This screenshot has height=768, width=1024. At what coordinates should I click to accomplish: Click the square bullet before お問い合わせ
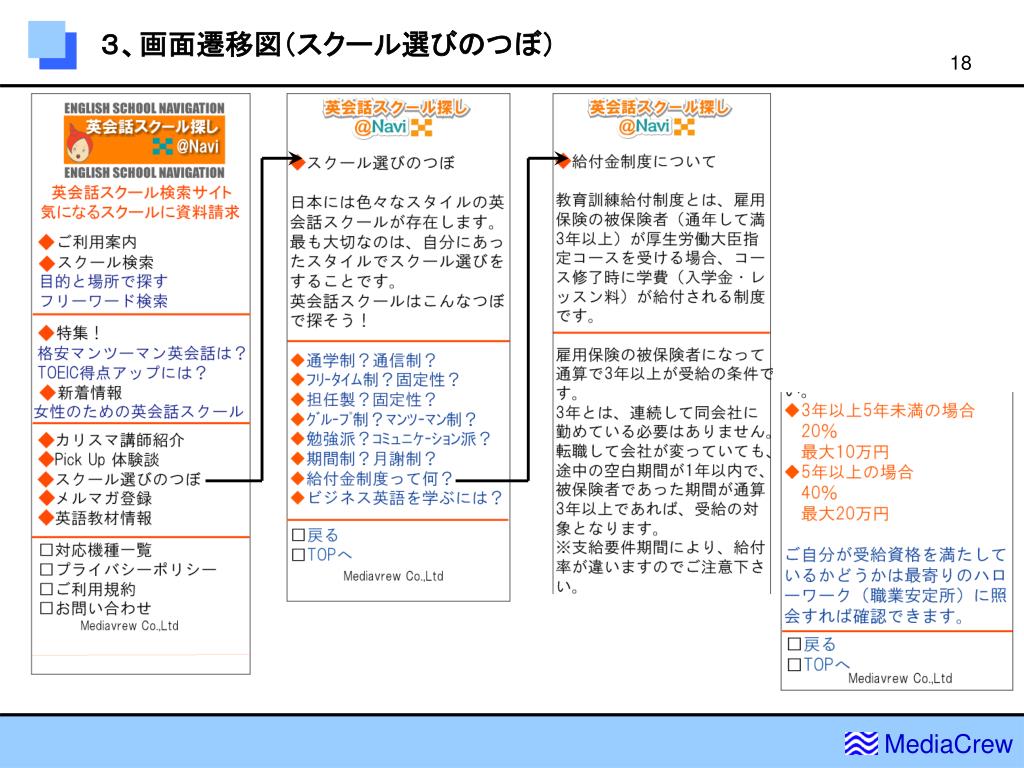(x=46, y=608)
